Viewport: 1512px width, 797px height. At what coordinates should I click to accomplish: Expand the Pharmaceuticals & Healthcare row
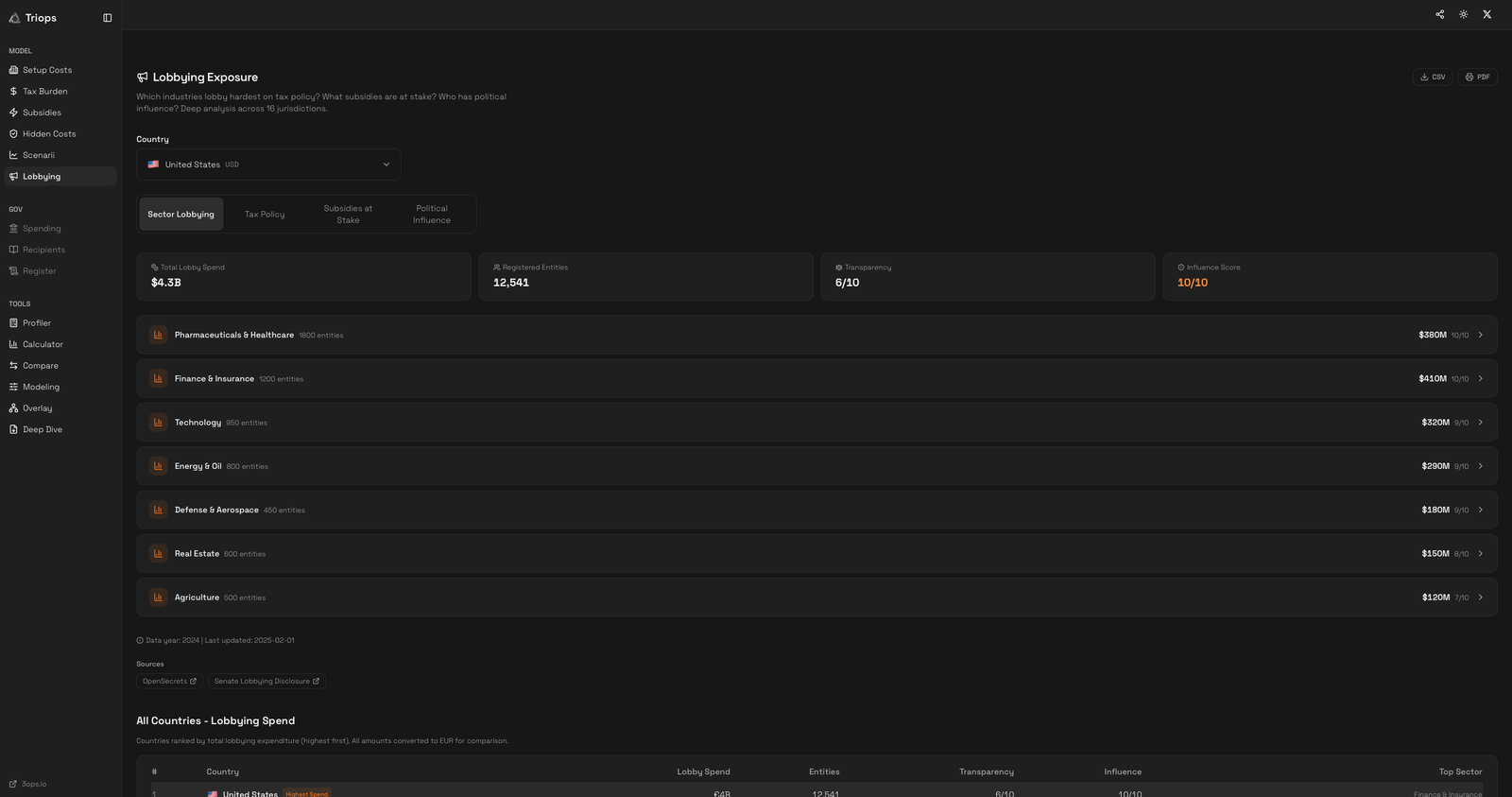click(816, 335)
